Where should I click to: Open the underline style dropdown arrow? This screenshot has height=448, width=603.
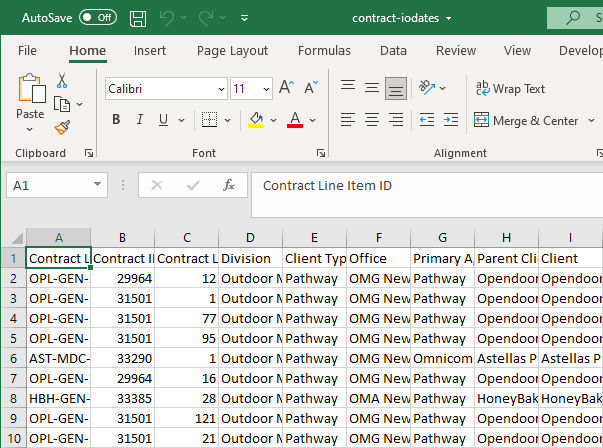pos(181,120)
